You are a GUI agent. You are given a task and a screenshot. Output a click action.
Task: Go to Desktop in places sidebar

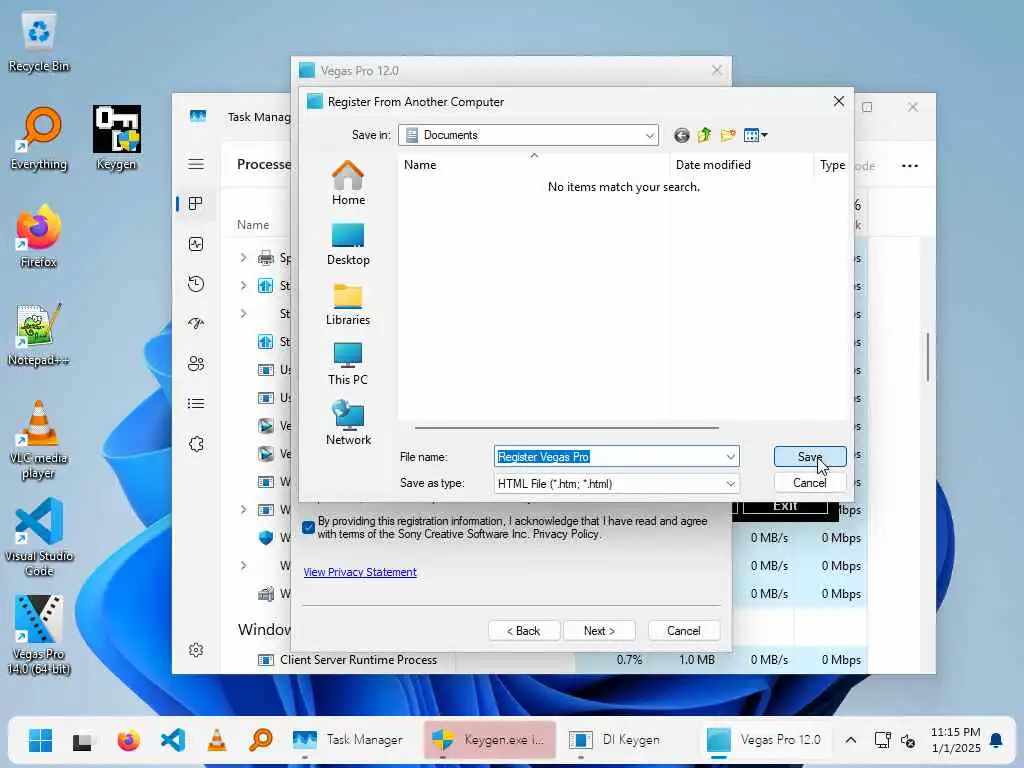348,244
